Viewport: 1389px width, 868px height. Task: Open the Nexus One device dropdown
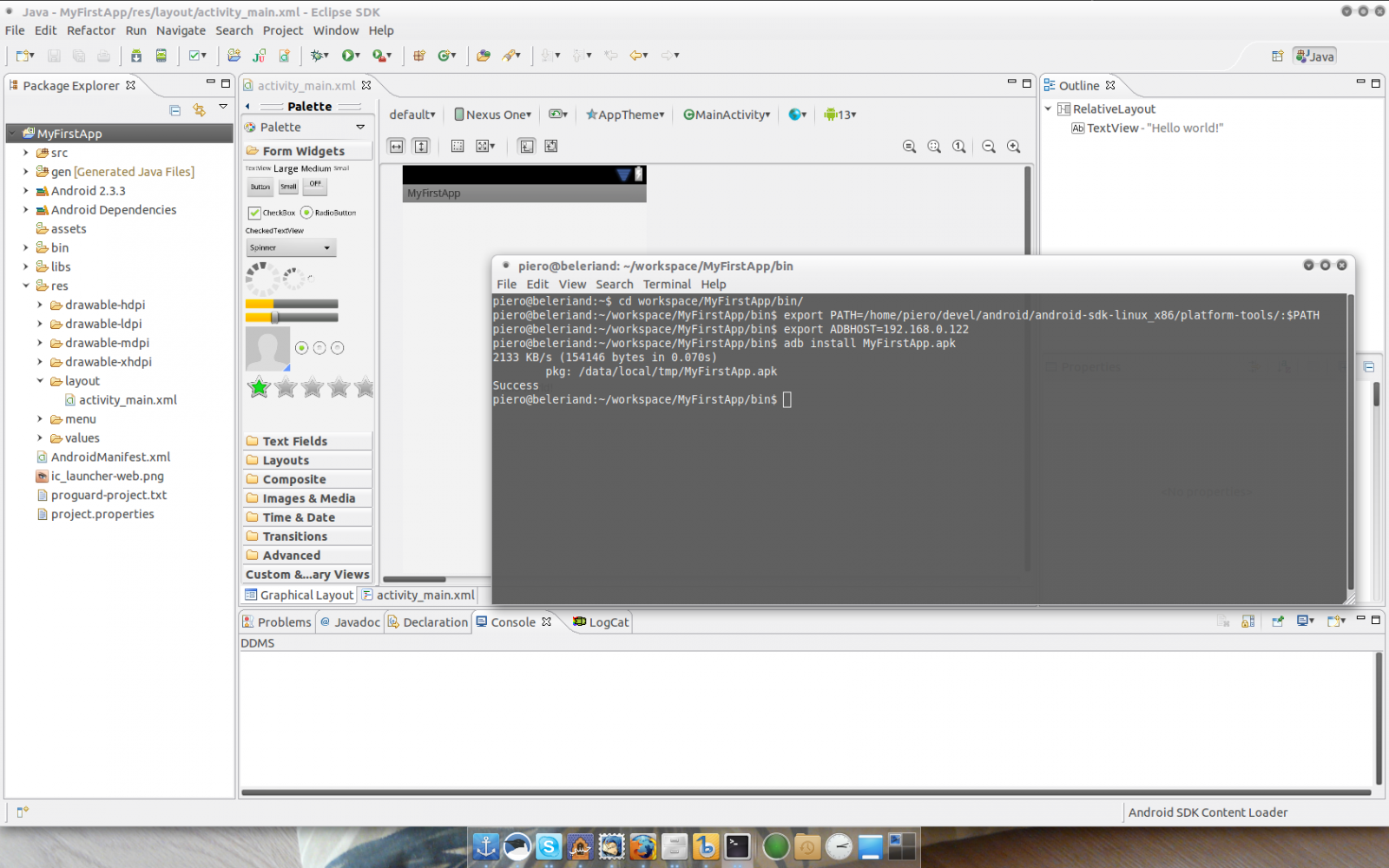click(x=493, y=115)
